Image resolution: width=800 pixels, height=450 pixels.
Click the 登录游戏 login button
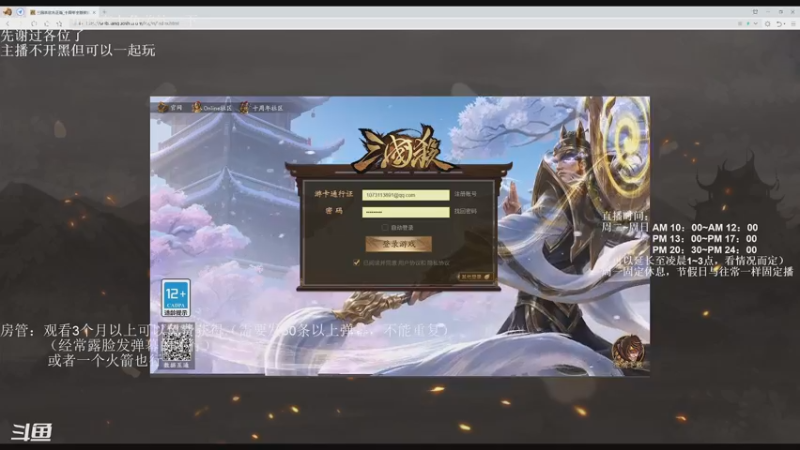click(x=398, y=244)
